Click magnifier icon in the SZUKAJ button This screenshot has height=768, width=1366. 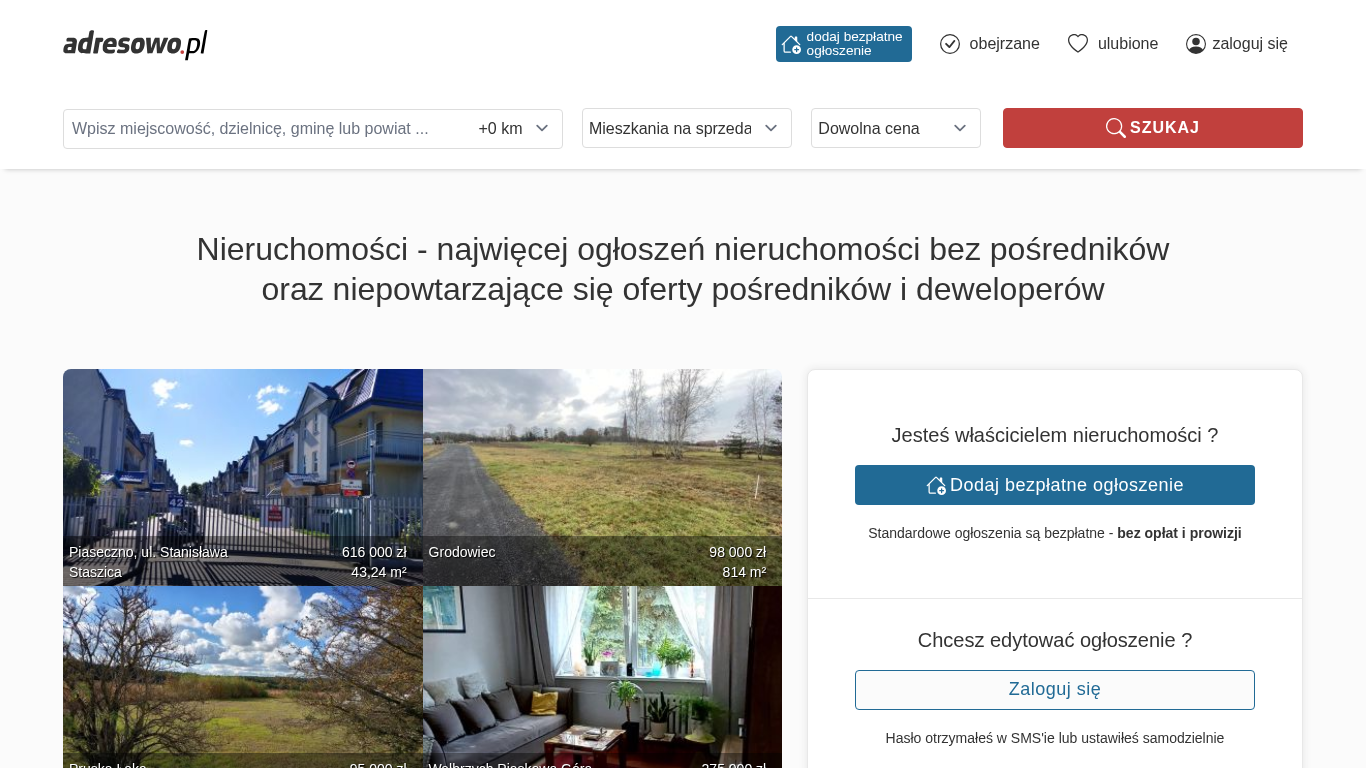pyautogui.click(x=1116, y=128)
